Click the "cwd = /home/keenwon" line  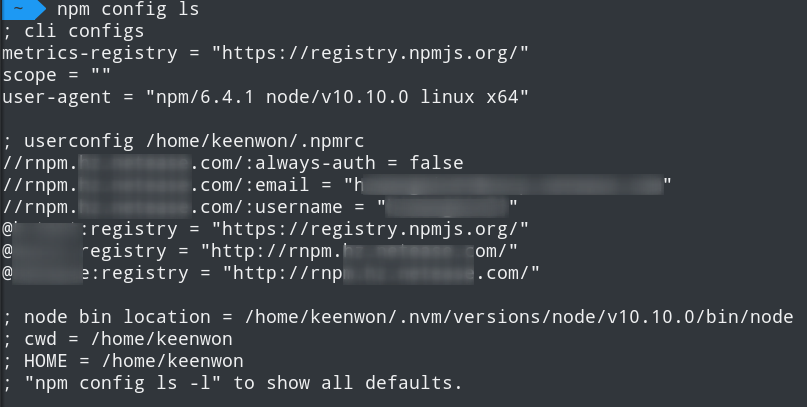[x=128, y=339]
